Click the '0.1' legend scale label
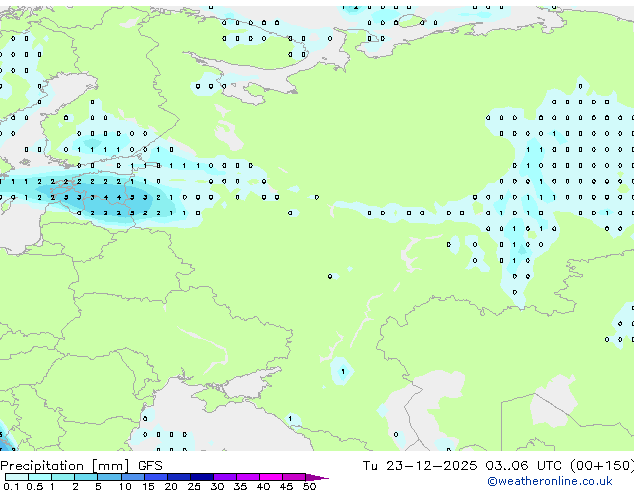The width and height of the screenshot is (634, 490). [11, 486]
